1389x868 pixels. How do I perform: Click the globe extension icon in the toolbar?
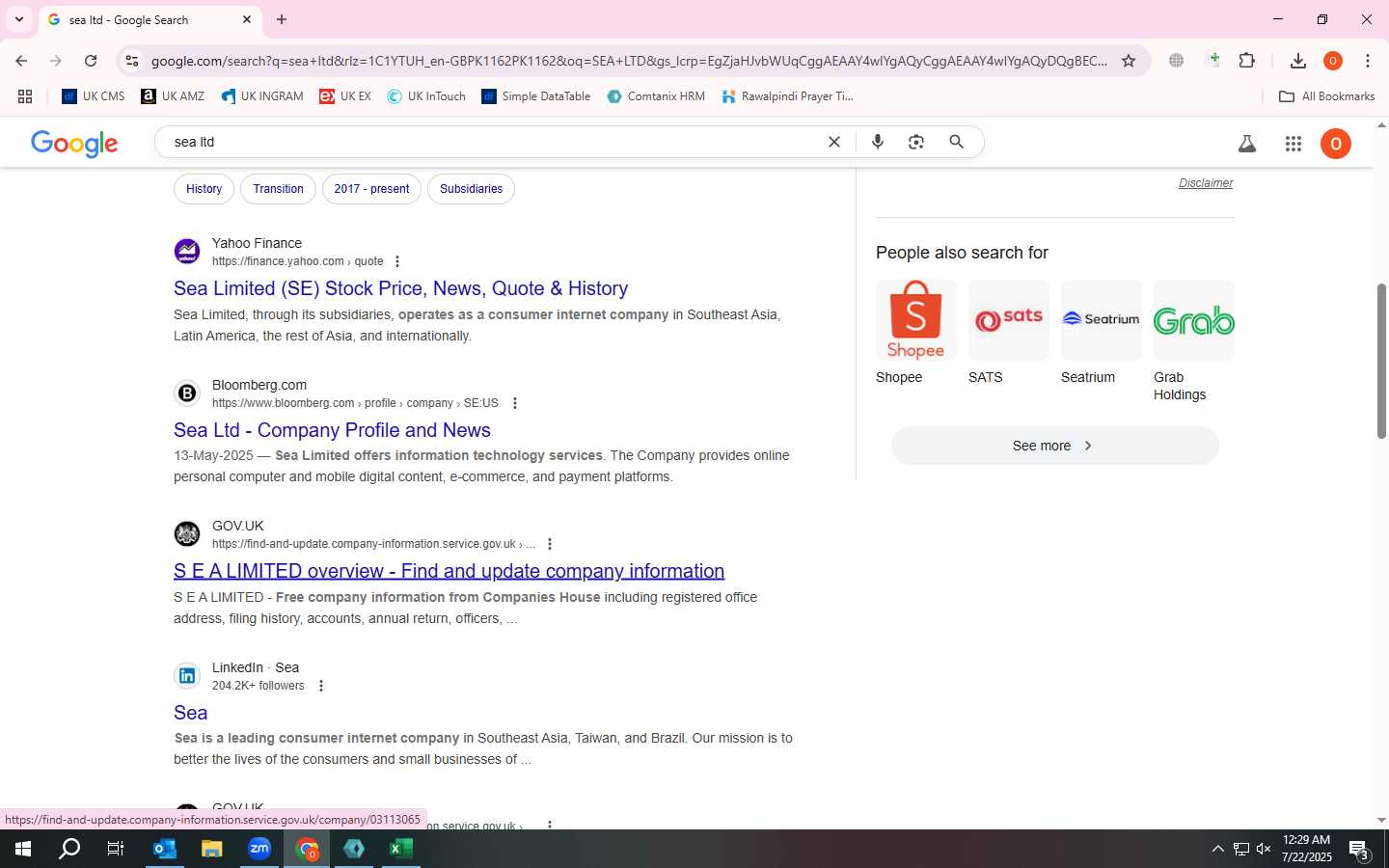(x=1176, y=61)
